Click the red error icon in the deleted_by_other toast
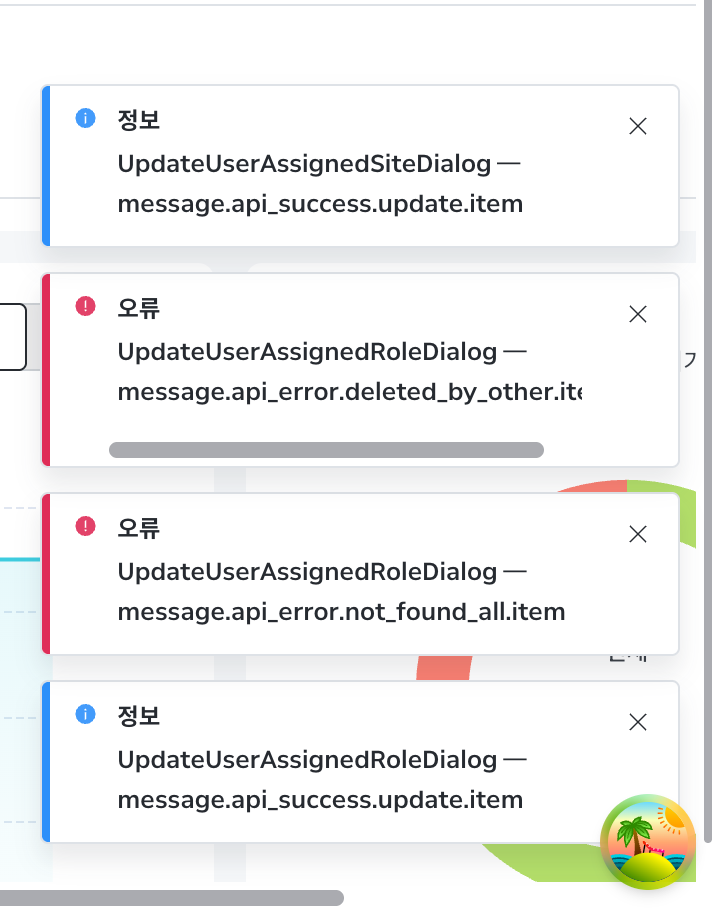 85,306
